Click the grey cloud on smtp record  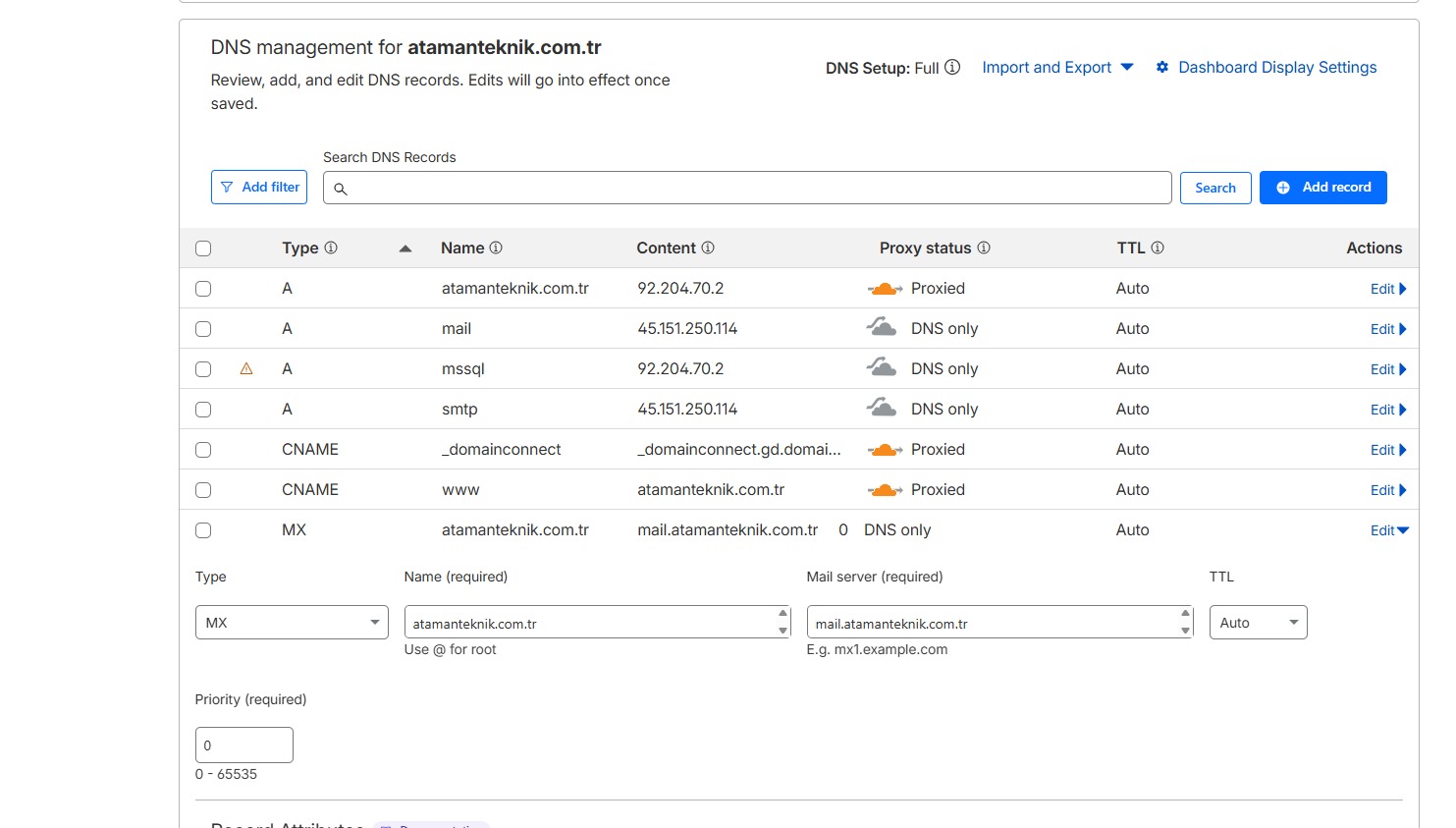(x=882, y=408)
